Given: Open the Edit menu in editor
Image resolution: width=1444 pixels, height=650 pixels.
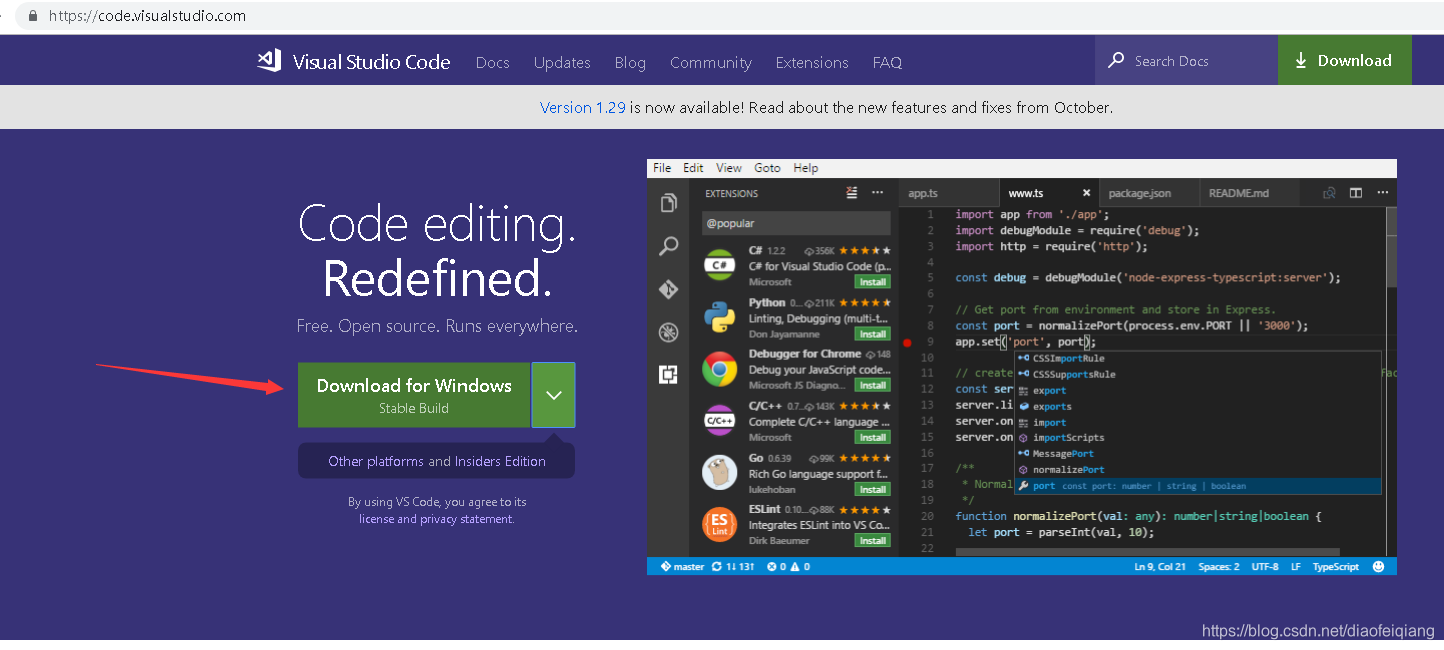Looking at the screenshot, I should [x=693, y=168].
